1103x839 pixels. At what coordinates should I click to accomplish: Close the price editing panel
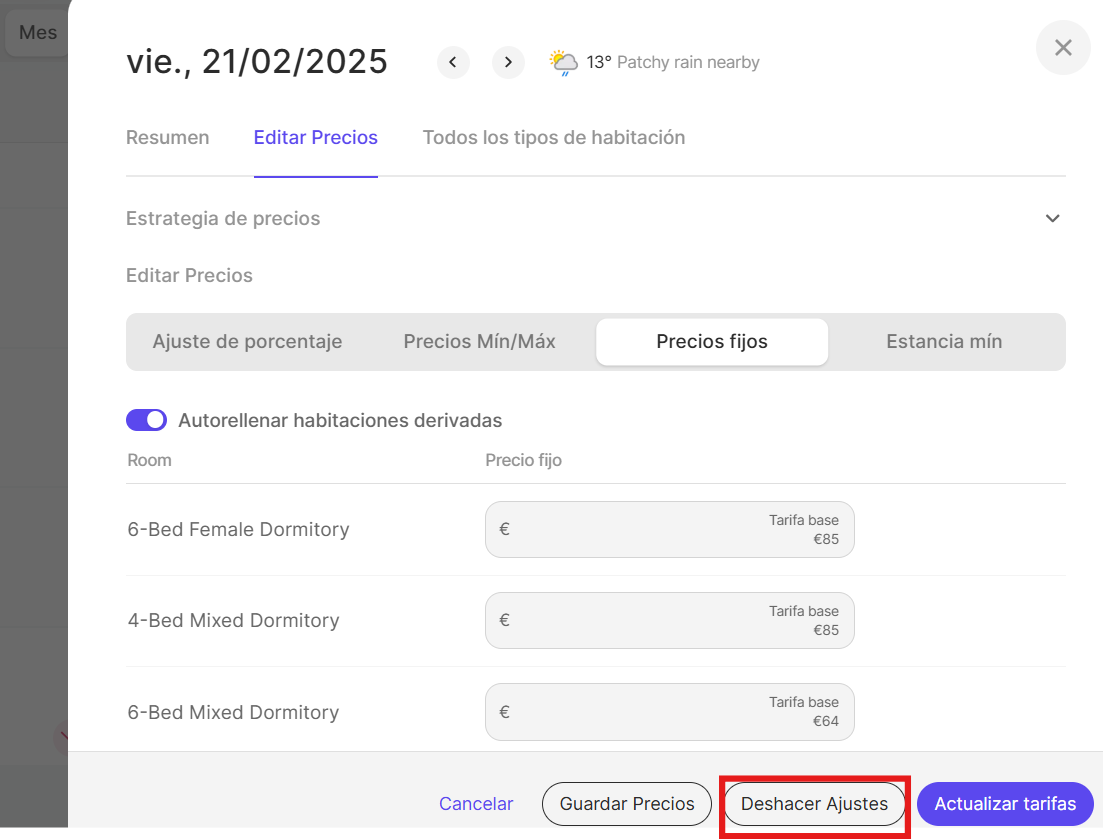pos(1062,48)
